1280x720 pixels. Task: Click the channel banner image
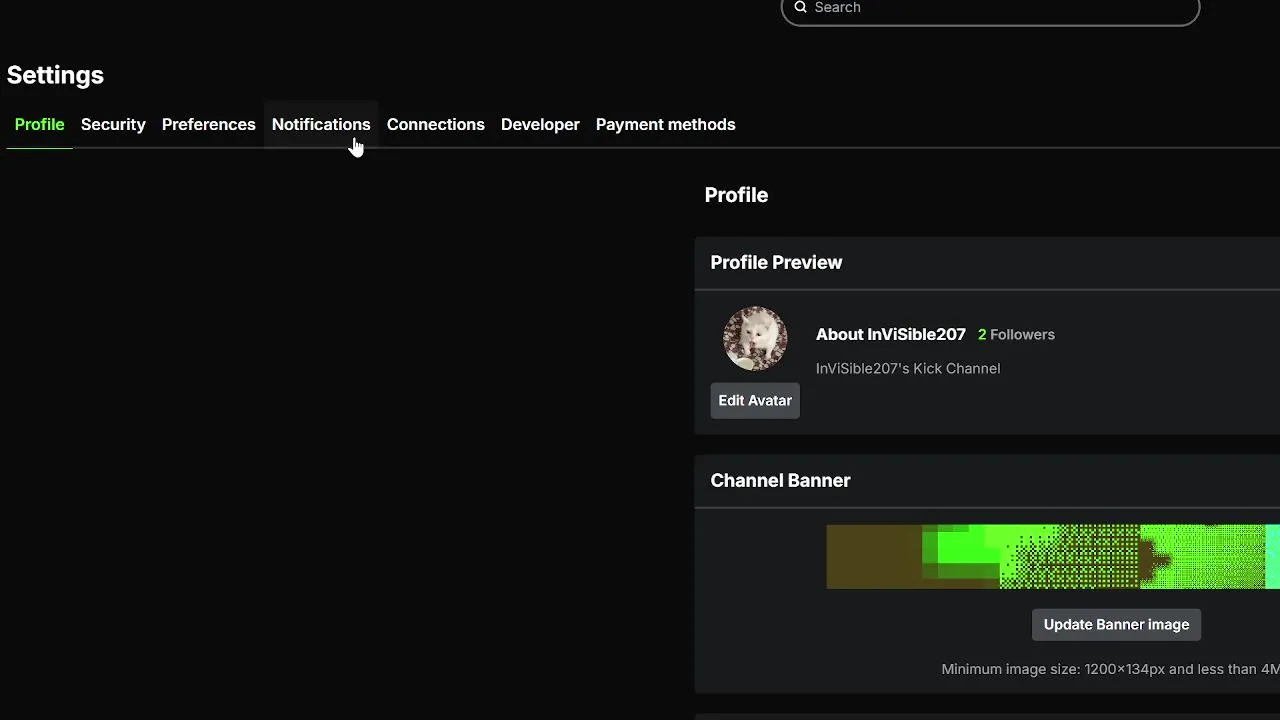click(x=1053, y=557)
